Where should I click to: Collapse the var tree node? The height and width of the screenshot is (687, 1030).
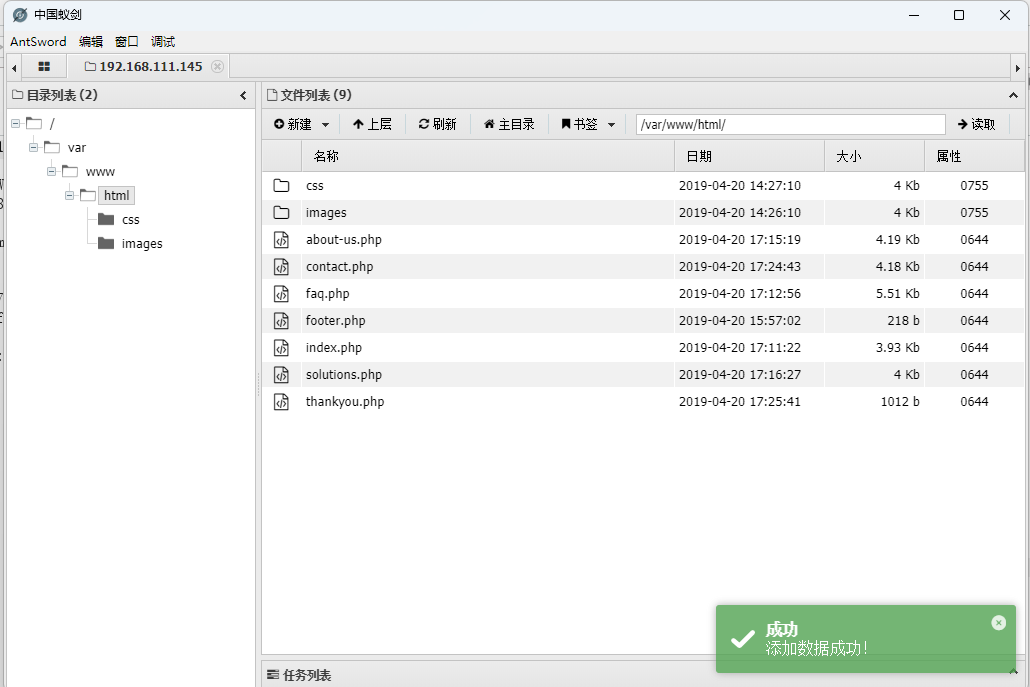coord(34,147)
